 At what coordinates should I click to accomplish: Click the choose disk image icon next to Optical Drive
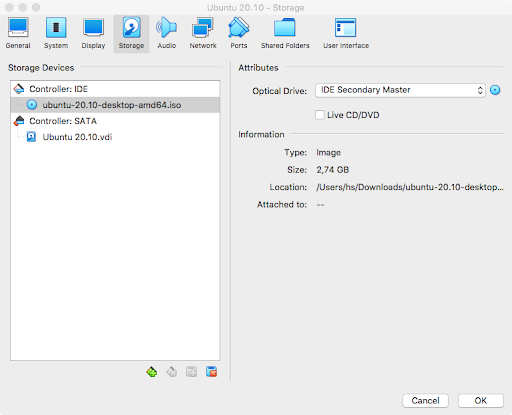point(495,90)
